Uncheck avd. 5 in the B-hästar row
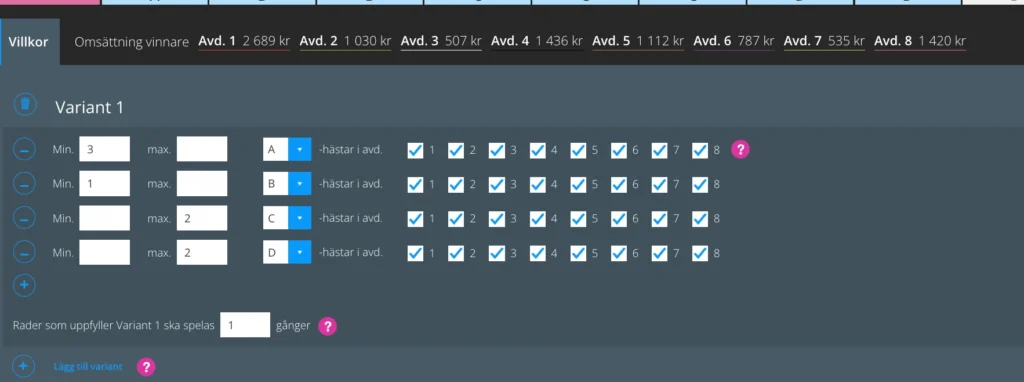 coord(578,184)
